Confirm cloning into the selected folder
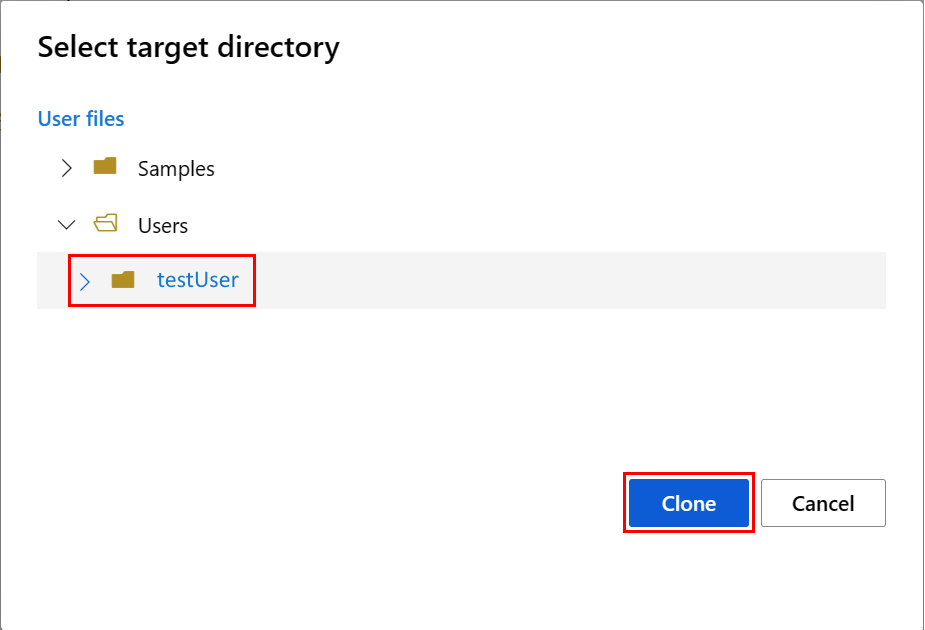 [x=688, y=503]
